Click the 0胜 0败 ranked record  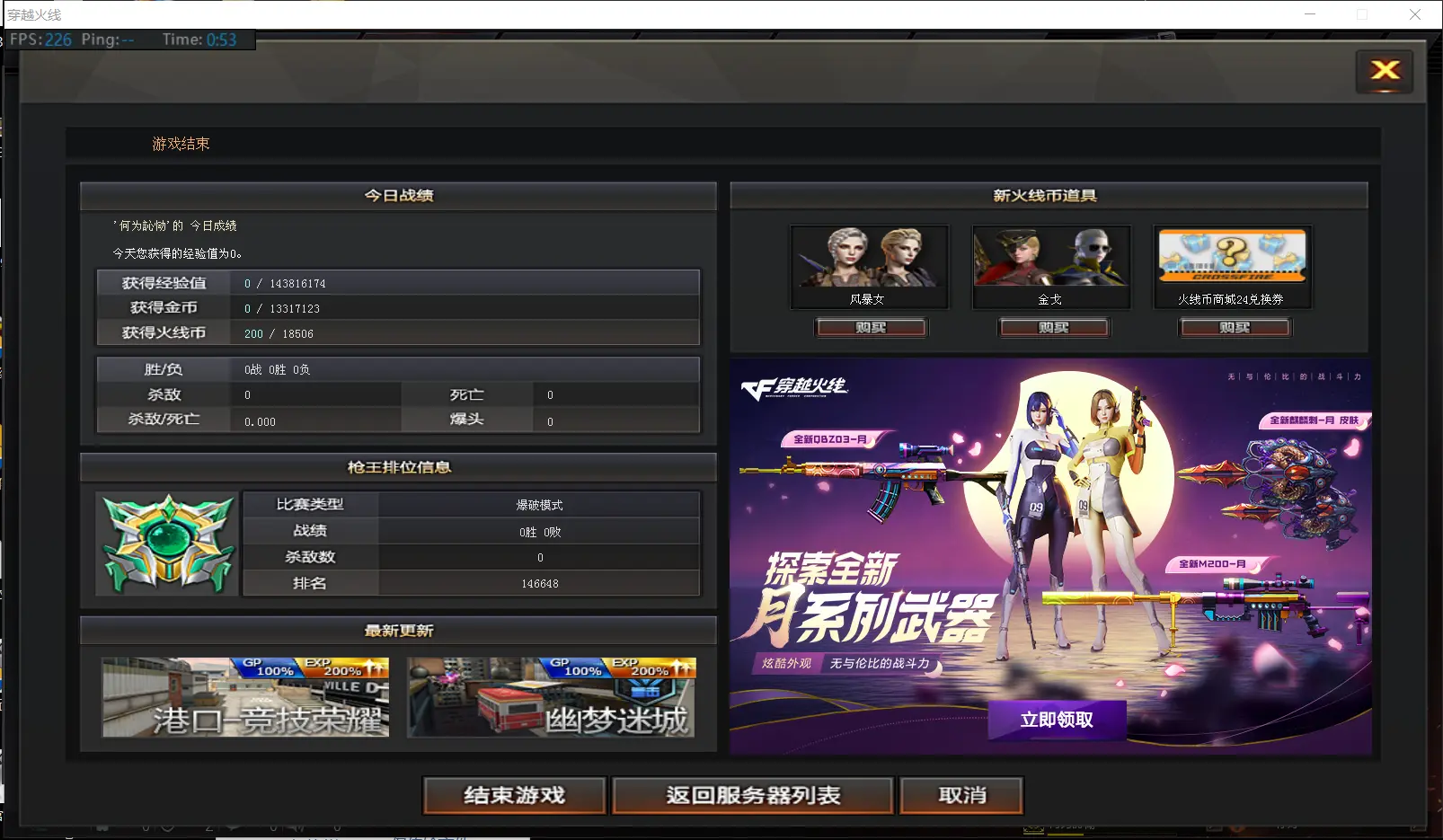540,532
